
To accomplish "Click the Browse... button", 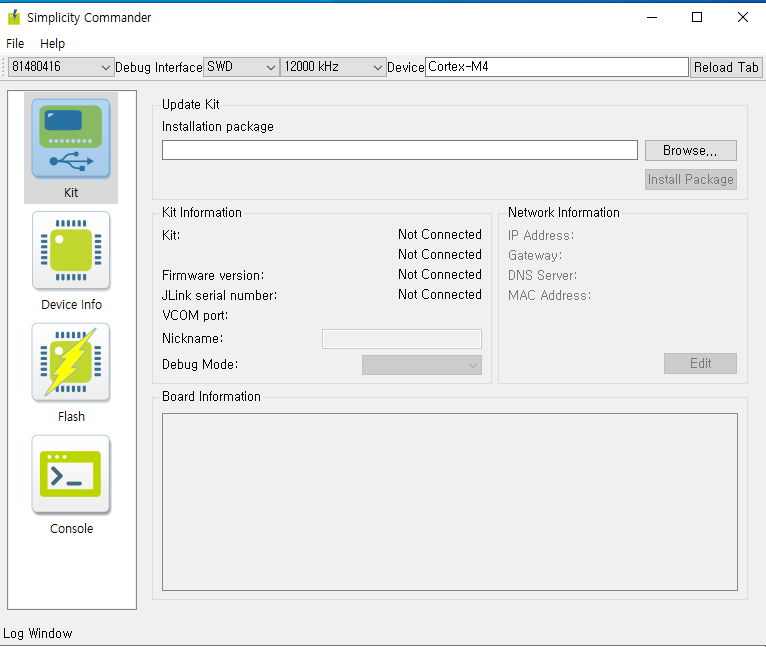I will (x=690, y=151).
